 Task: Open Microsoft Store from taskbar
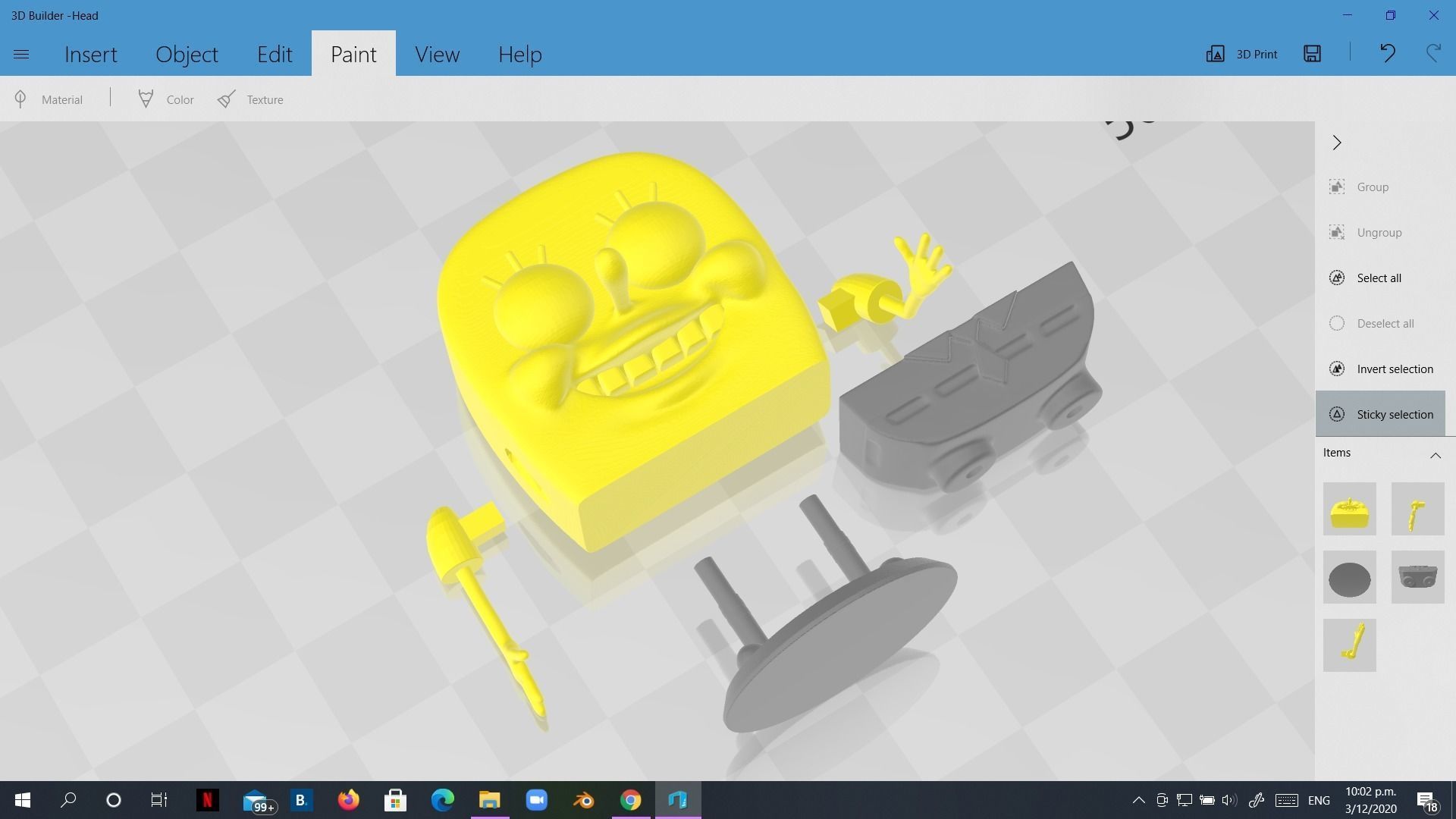coord(395,800)
